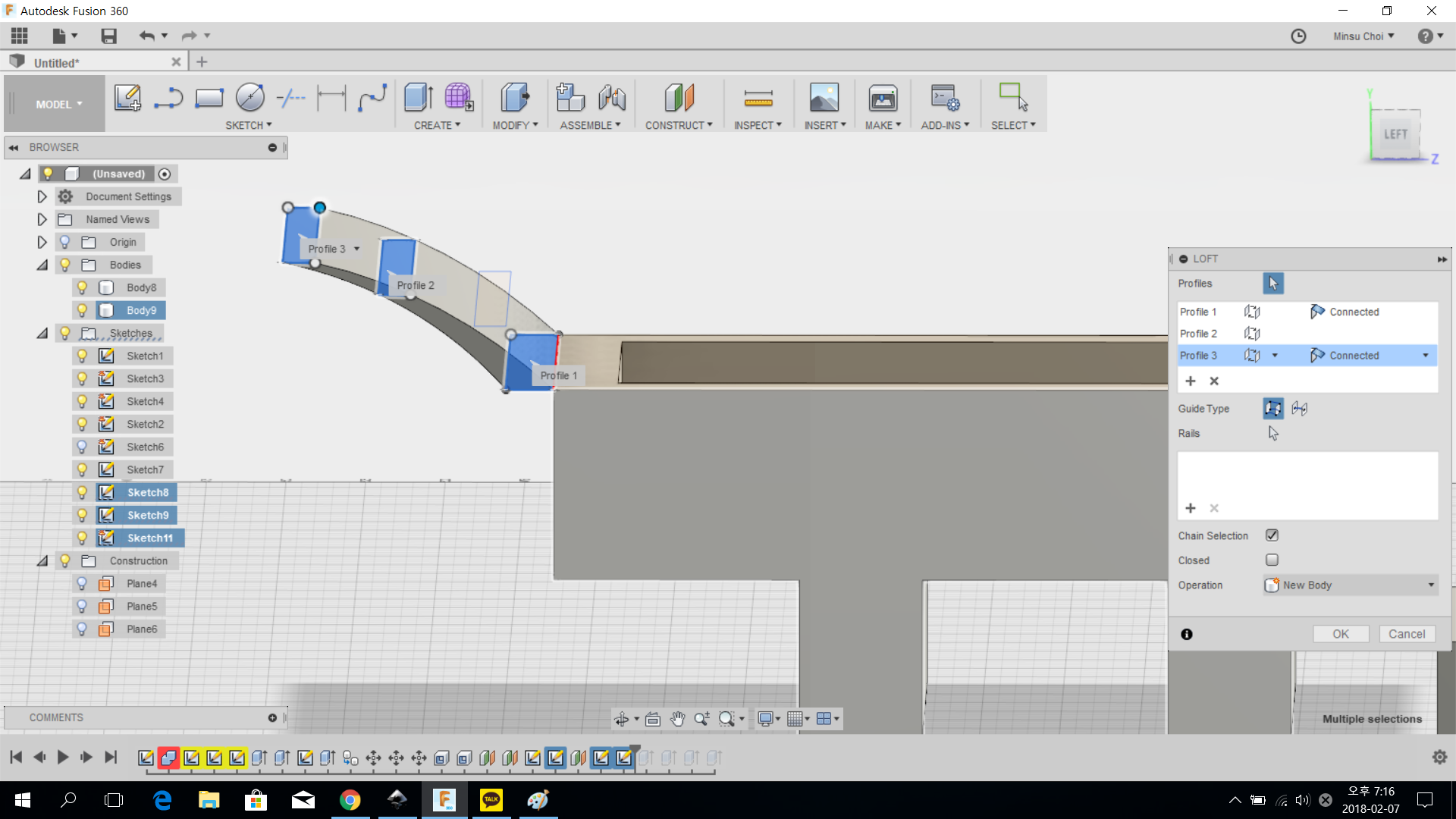Cancel the Loft dialog
1456x819 pixels.
click(1407, 634)
